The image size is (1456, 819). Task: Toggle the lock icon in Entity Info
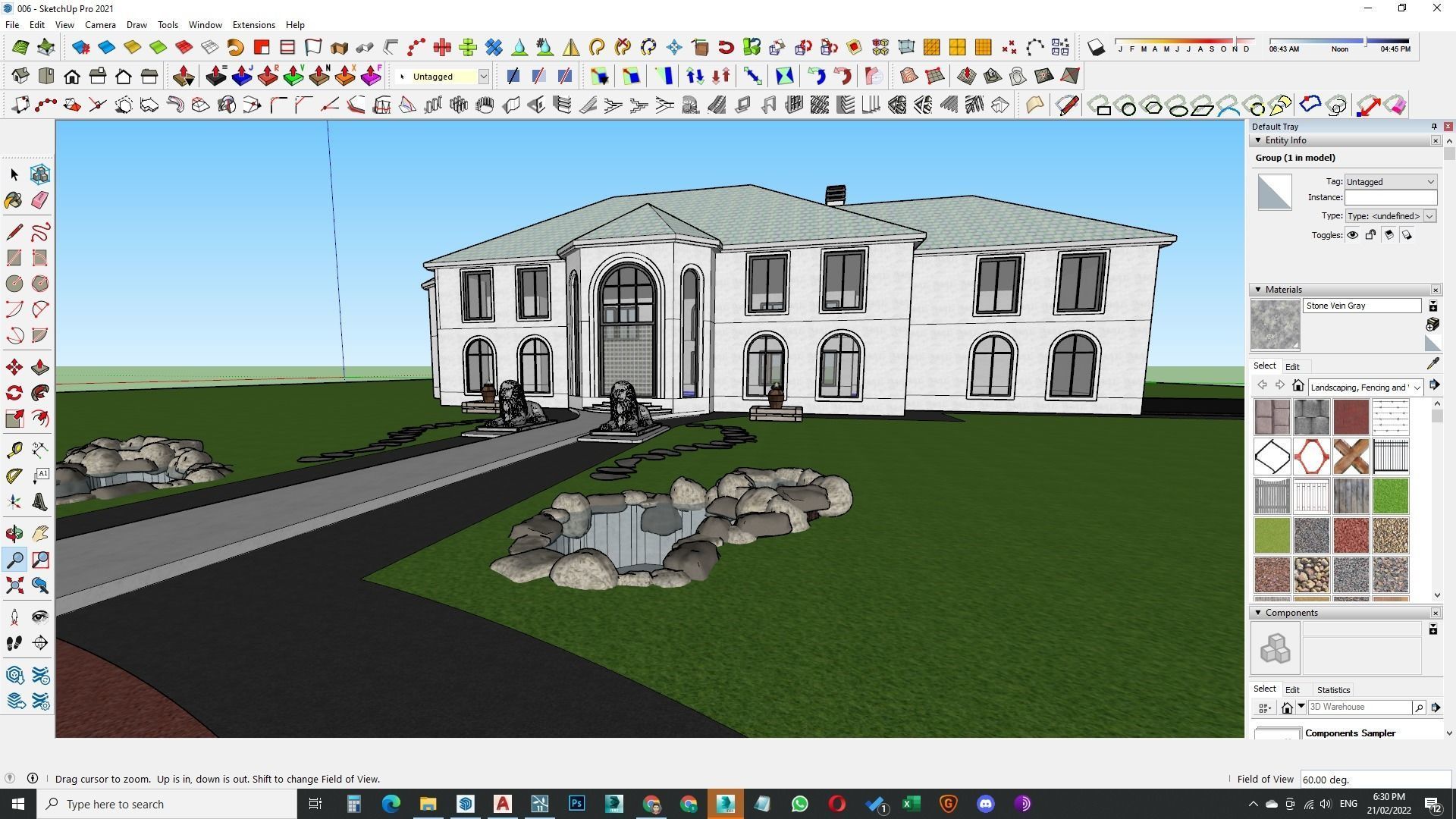pos(1370,235)
